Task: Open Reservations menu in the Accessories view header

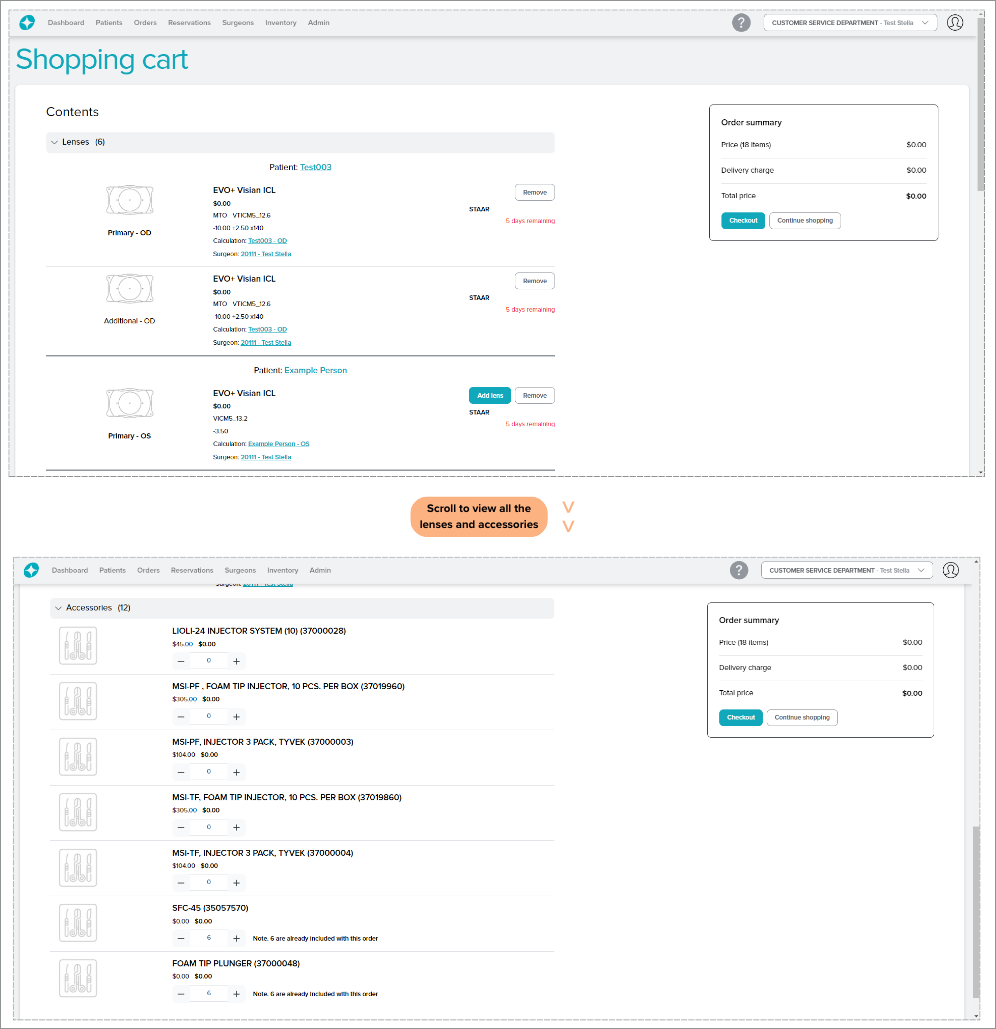Action: pos(190,570)
